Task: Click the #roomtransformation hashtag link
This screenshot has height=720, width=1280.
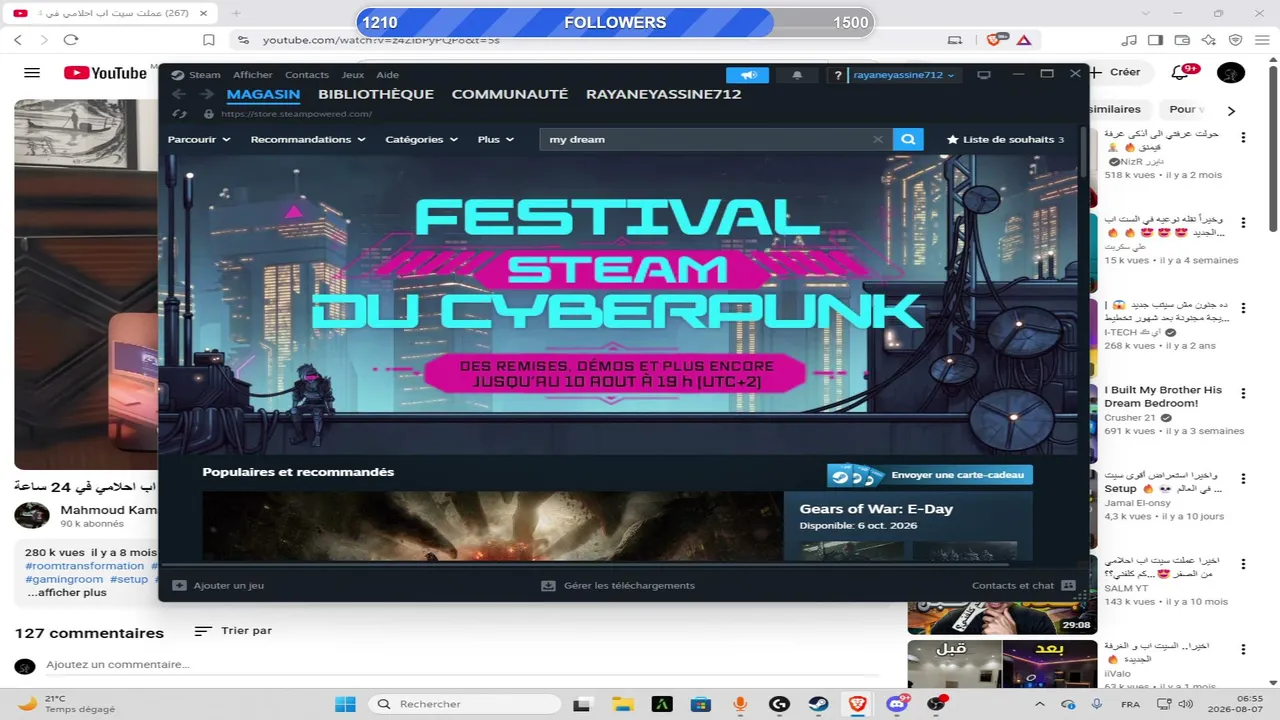Action: [85, 566]
